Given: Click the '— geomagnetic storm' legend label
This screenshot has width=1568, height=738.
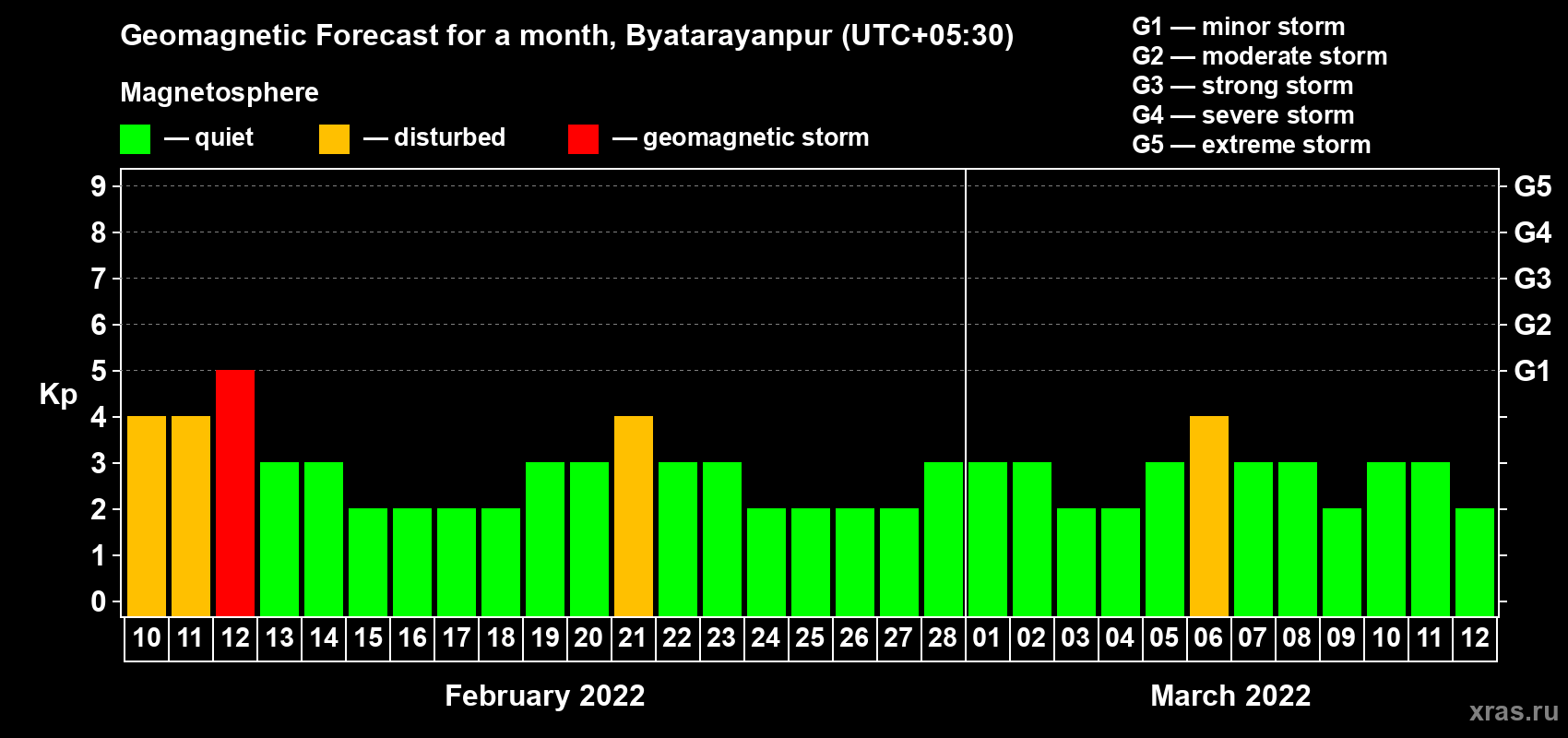Looking at the screenshot, I should pyautogui.click(x=741, y=137).
